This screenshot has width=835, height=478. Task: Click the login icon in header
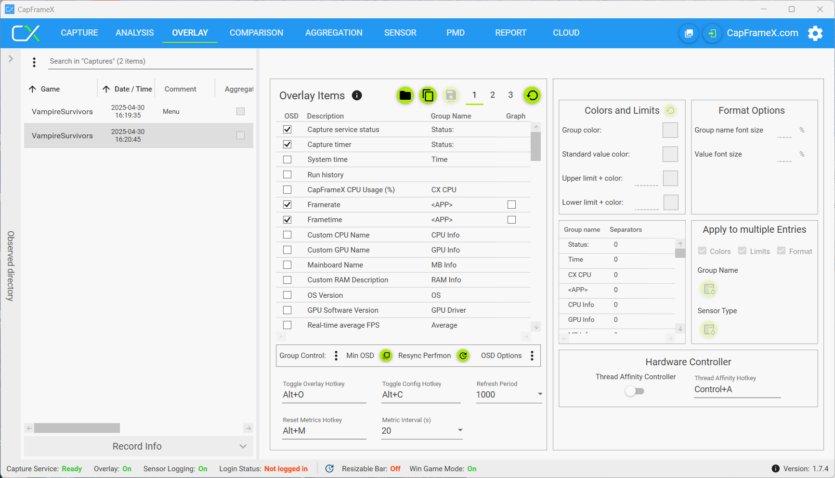point(711,33)
